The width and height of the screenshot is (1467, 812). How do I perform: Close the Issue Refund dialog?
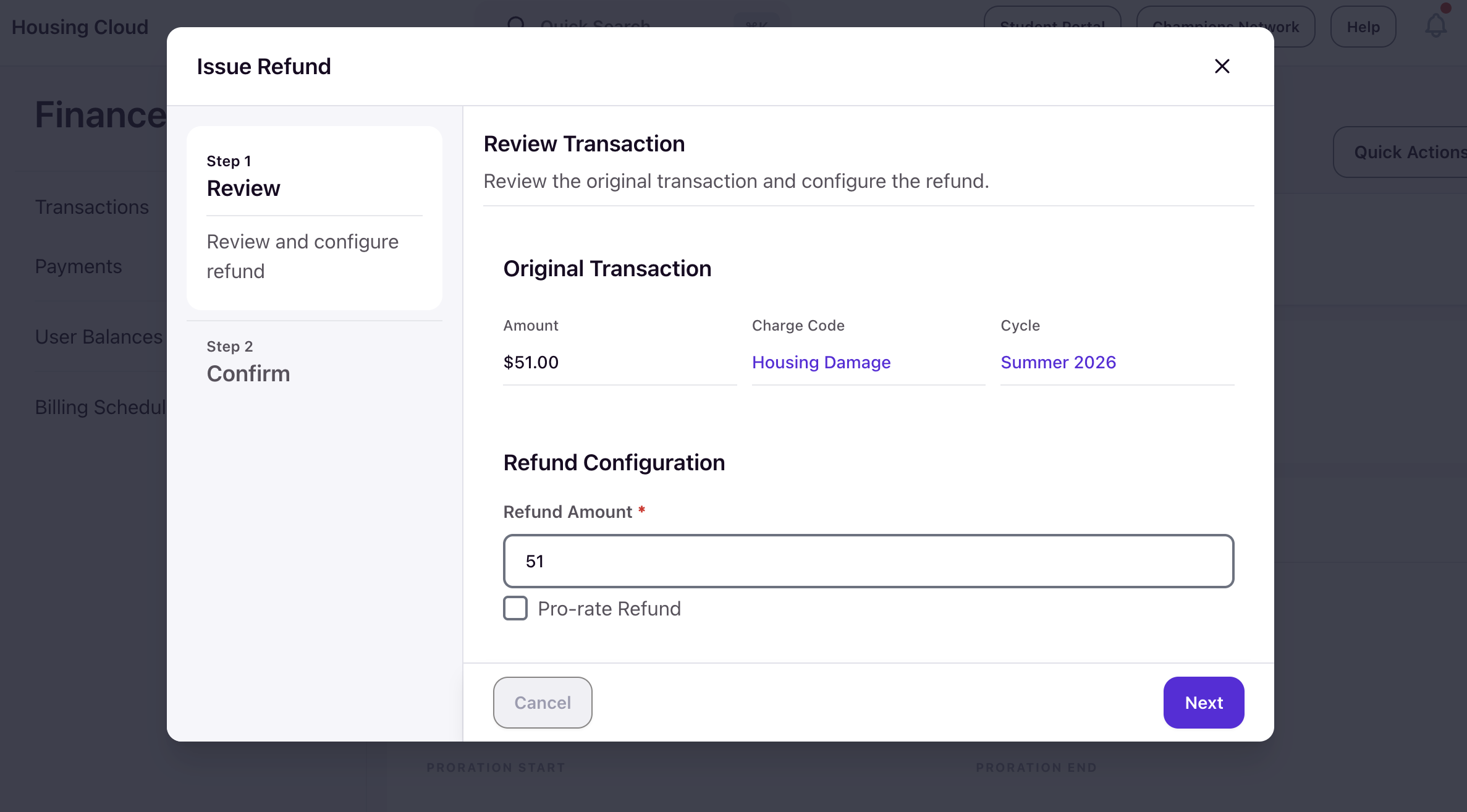point(1222,66)
